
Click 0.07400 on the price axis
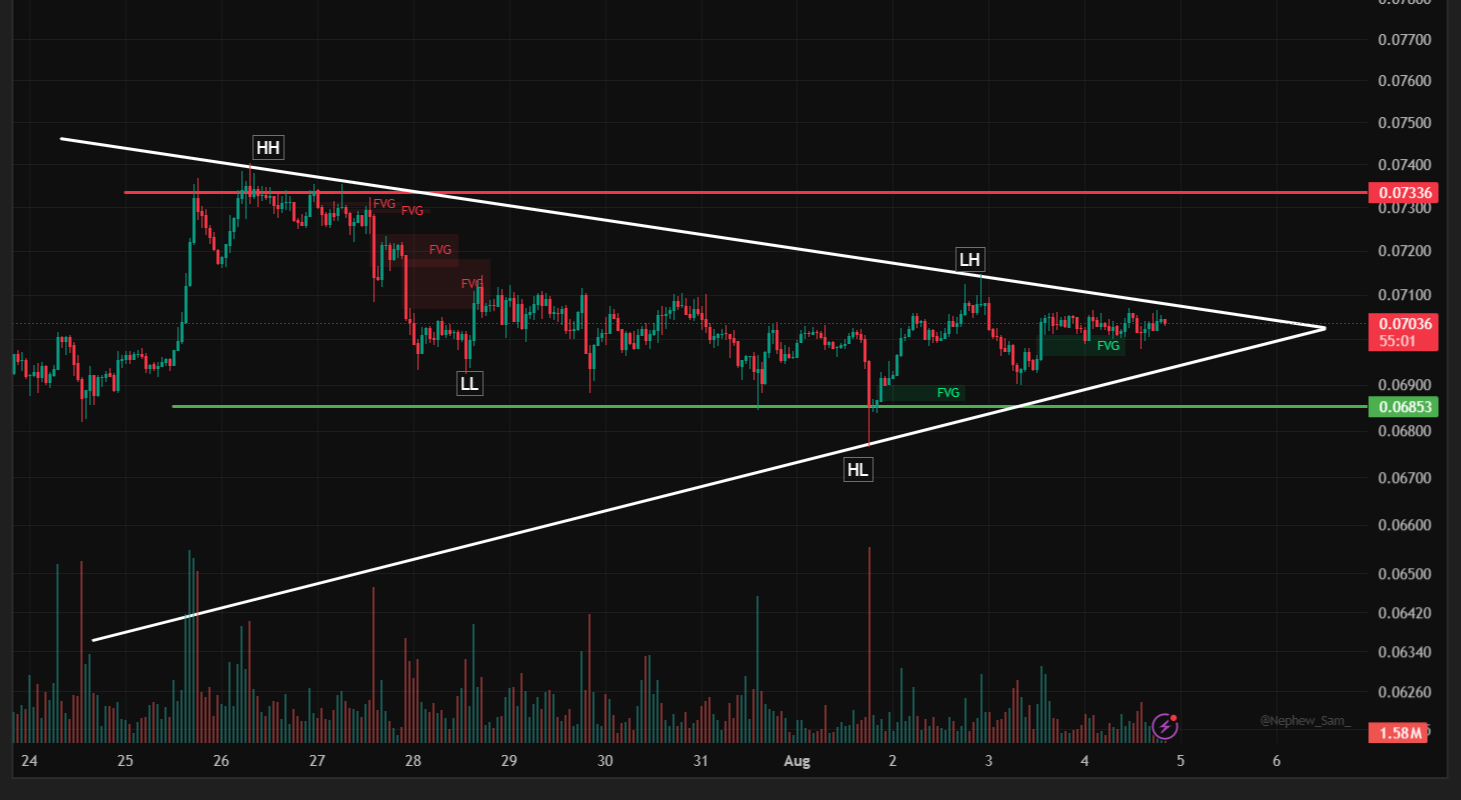coord(1405,164)
